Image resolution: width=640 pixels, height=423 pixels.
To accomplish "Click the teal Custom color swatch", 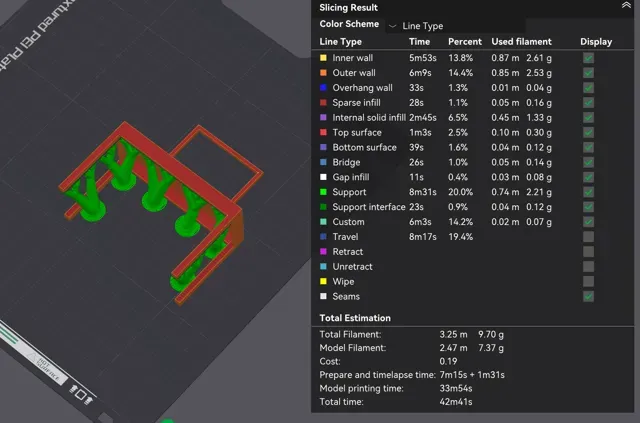I will click(x=323, y=222).
